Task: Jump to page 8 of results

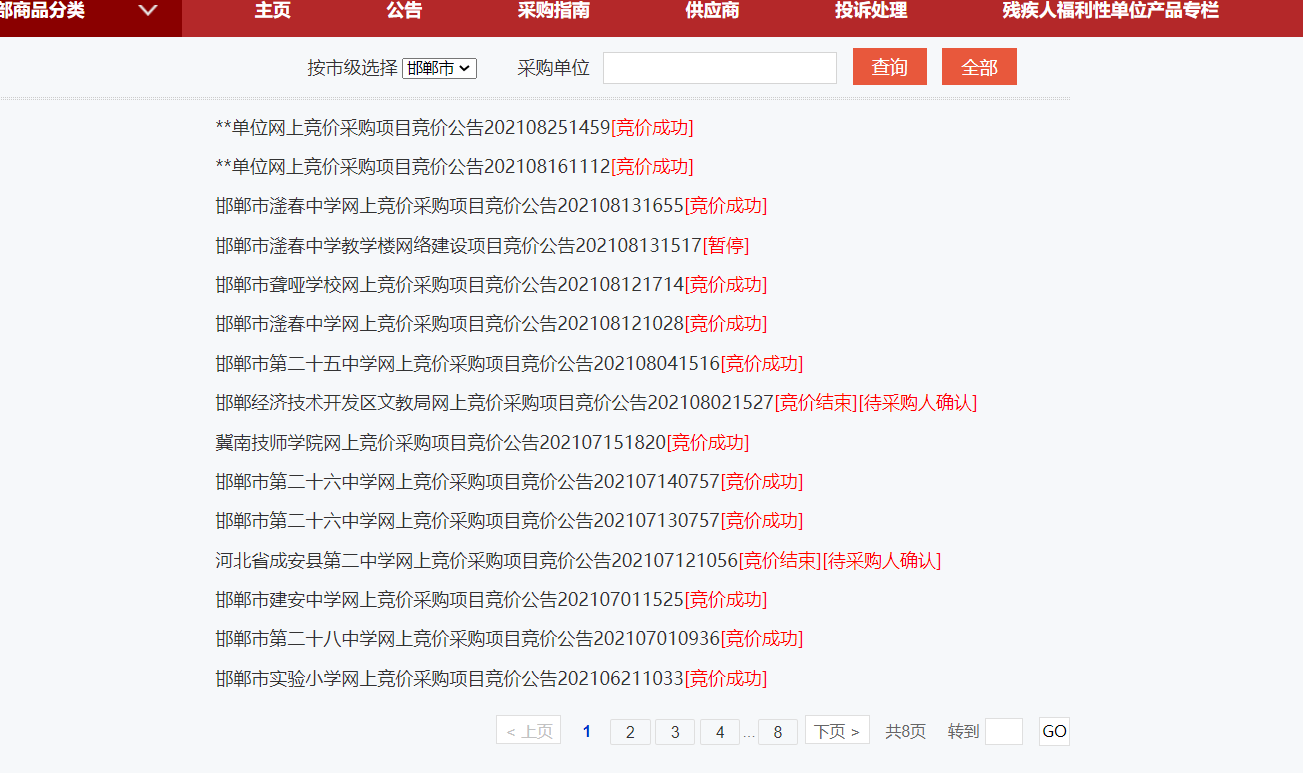Action: tap(777, 731)
